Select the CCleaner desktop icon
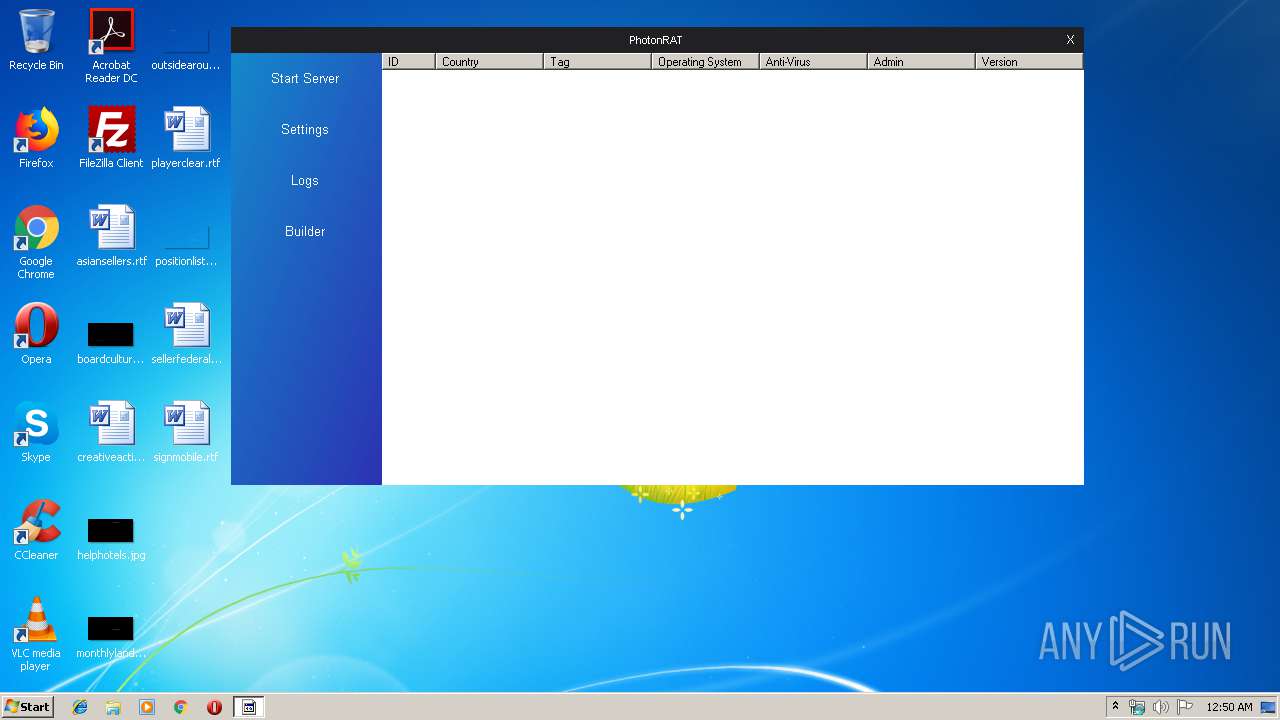Viewport: 1280px width, 720px height. [36, 530]
